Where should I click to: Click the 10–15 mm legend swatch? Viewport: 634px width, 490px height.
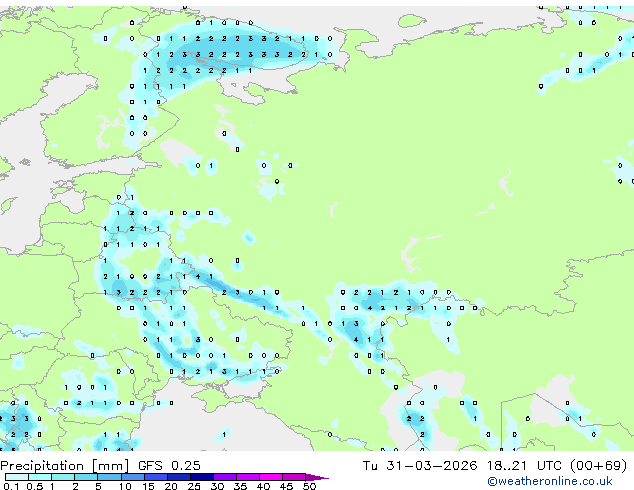pos(132,477)
